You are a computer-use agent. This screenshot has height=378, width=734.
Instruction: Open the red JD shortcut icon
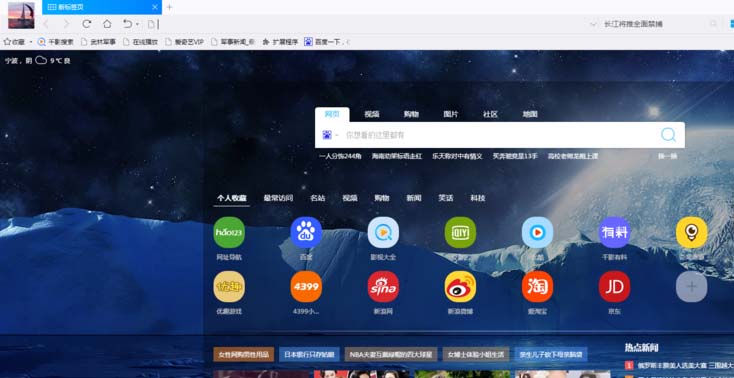tap(614, 287)
